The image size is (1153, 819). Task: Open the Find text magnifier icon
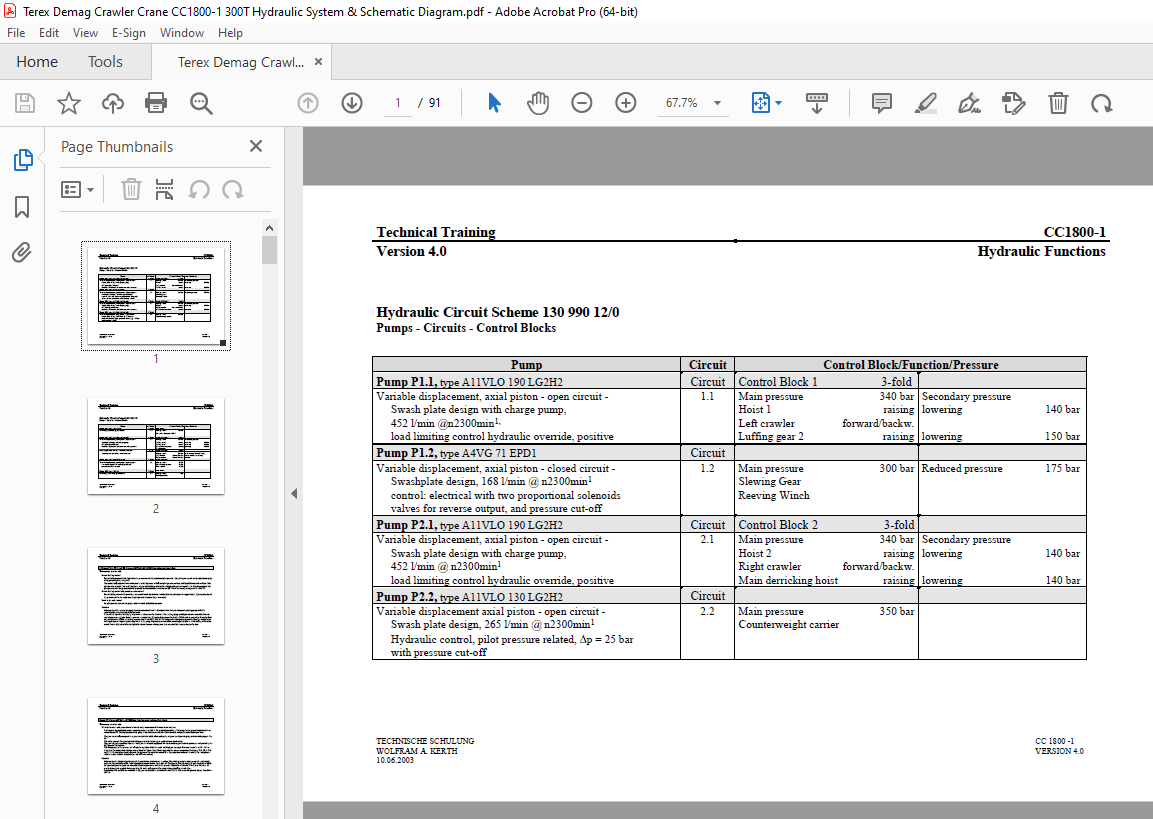click(x=201, y=103)
